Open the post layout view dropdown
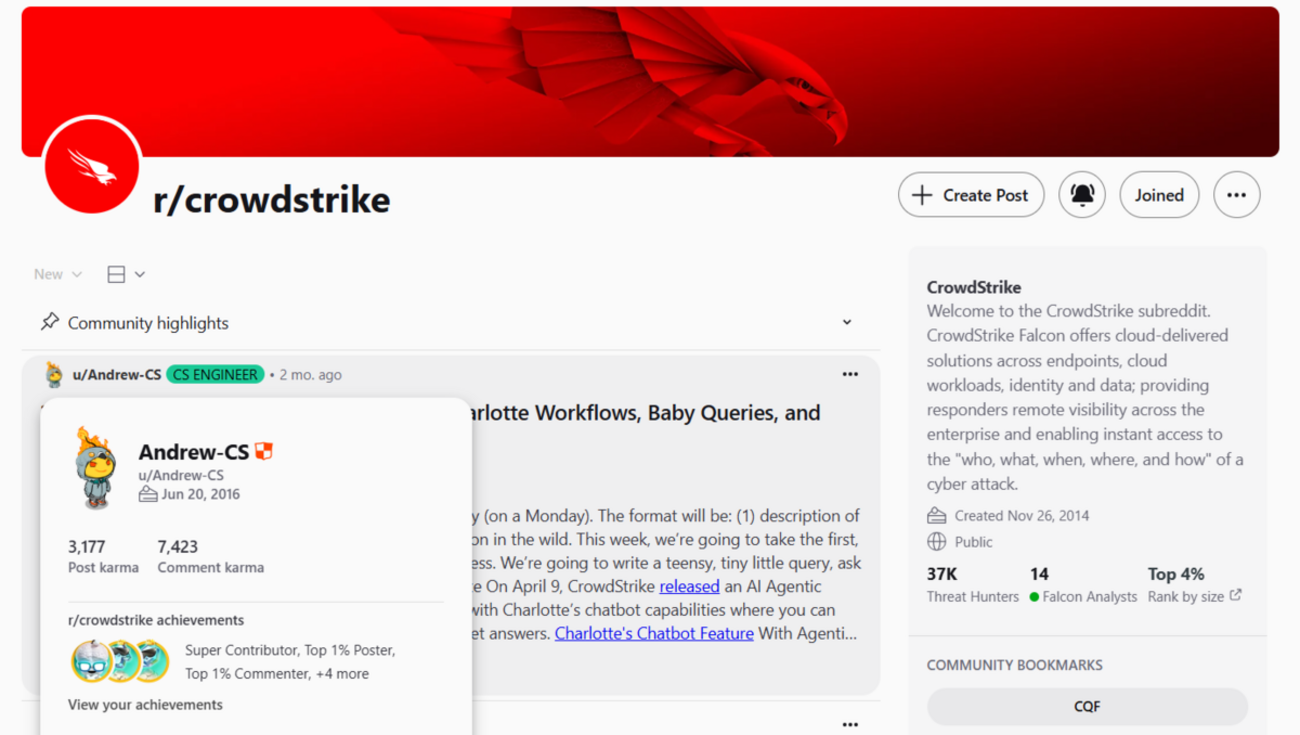This screenshot has height=735, width=1300. point(126,274)
